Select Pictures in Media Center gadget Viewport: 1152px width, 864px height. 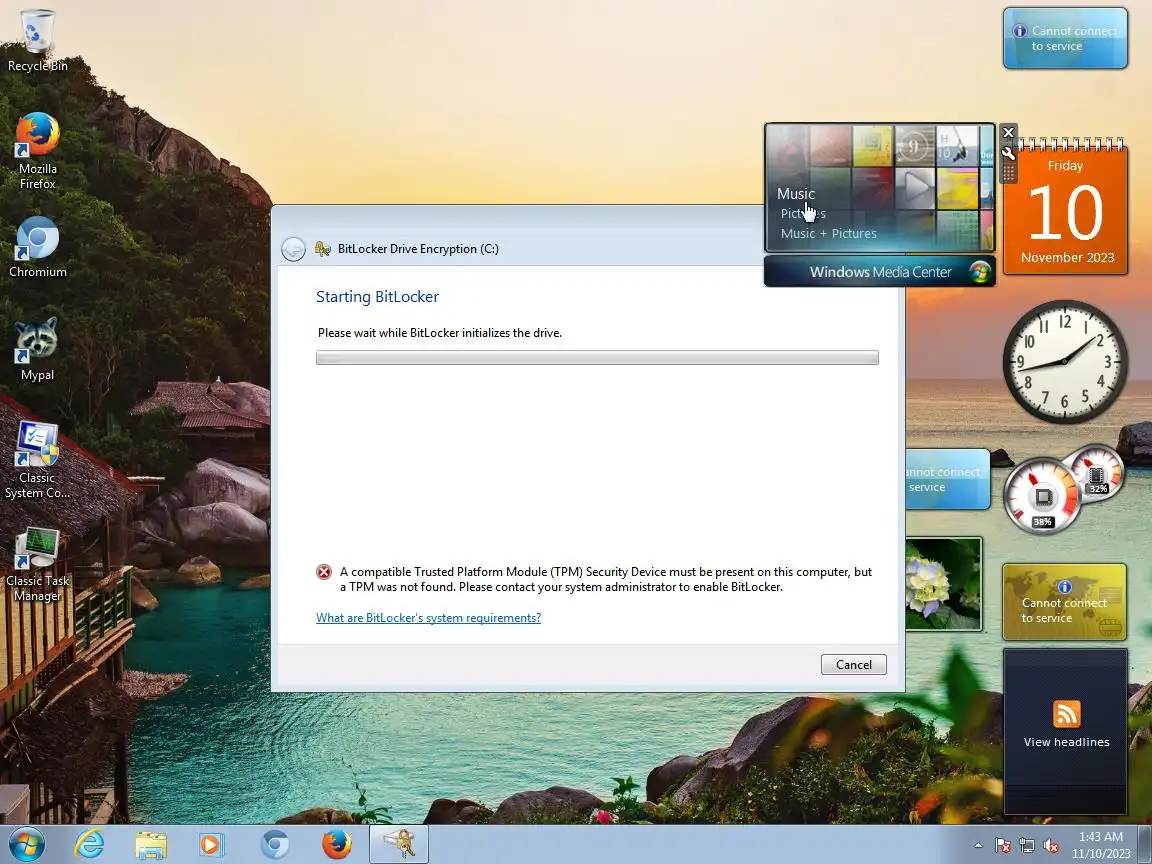803,214
